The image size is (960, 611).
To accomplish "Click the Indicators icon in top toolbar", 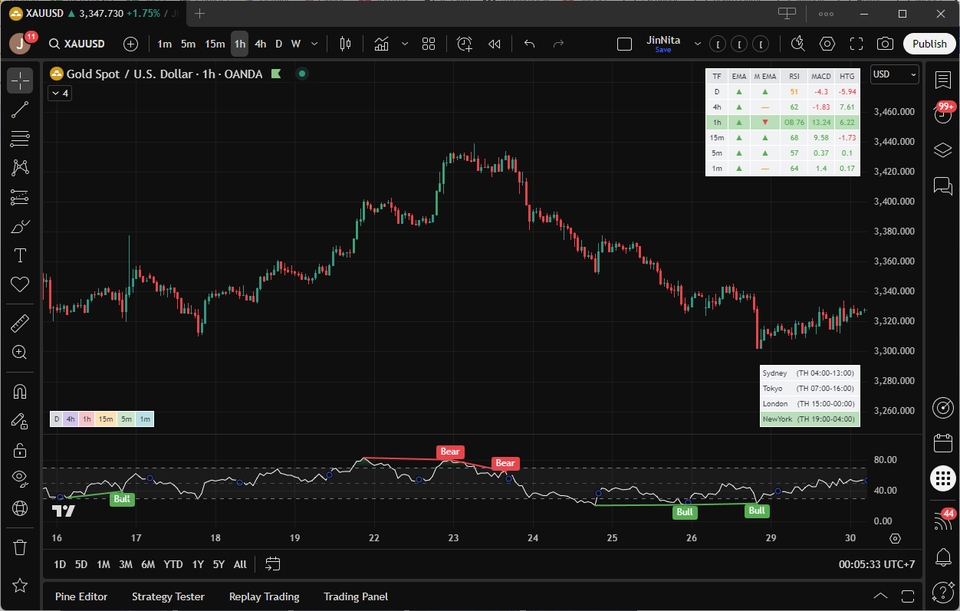I will [x=381, y=44].
